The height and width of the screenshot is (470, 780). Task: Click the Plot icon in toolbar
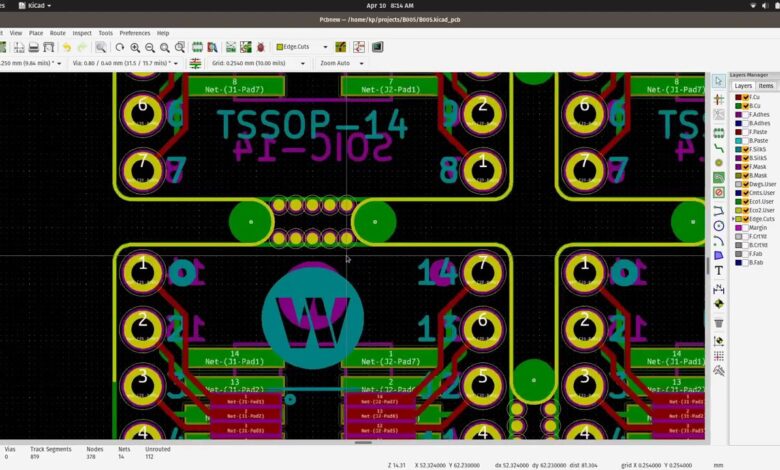[x=49, y=47]
